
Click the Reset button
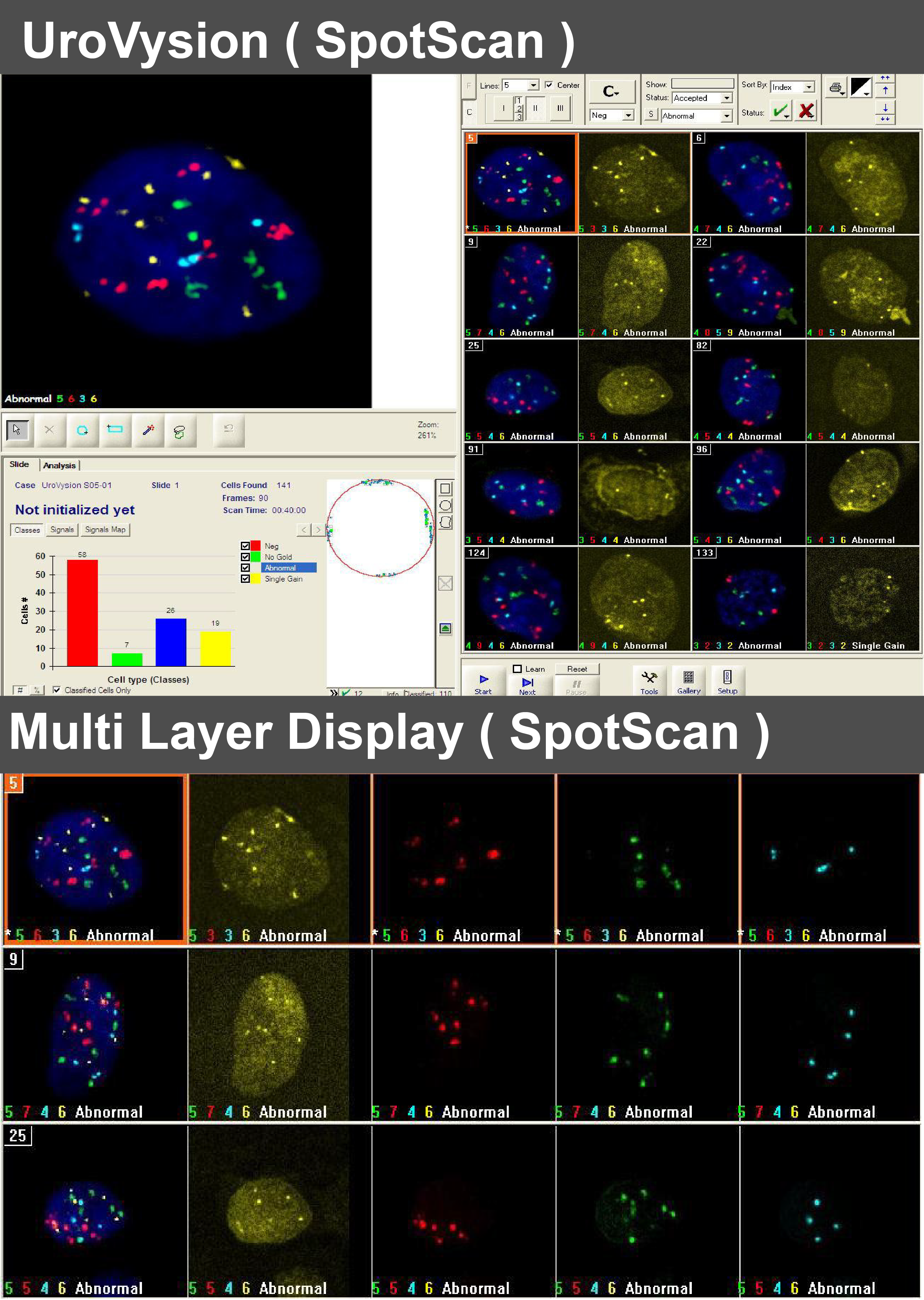(x=577, y=669)
